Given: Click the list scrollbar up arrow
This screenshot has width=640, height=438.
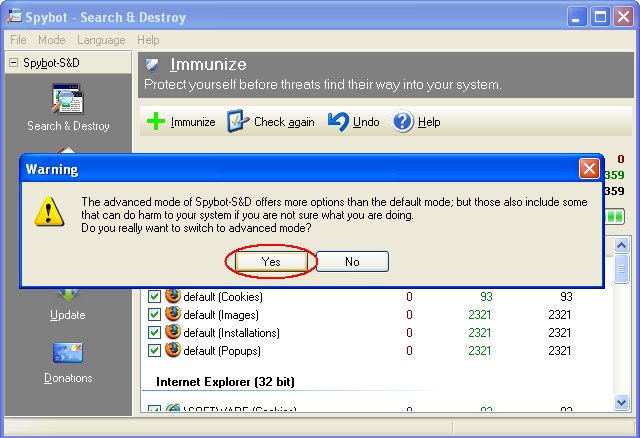Looking at the screenshot, I should (x=622, y=245).
